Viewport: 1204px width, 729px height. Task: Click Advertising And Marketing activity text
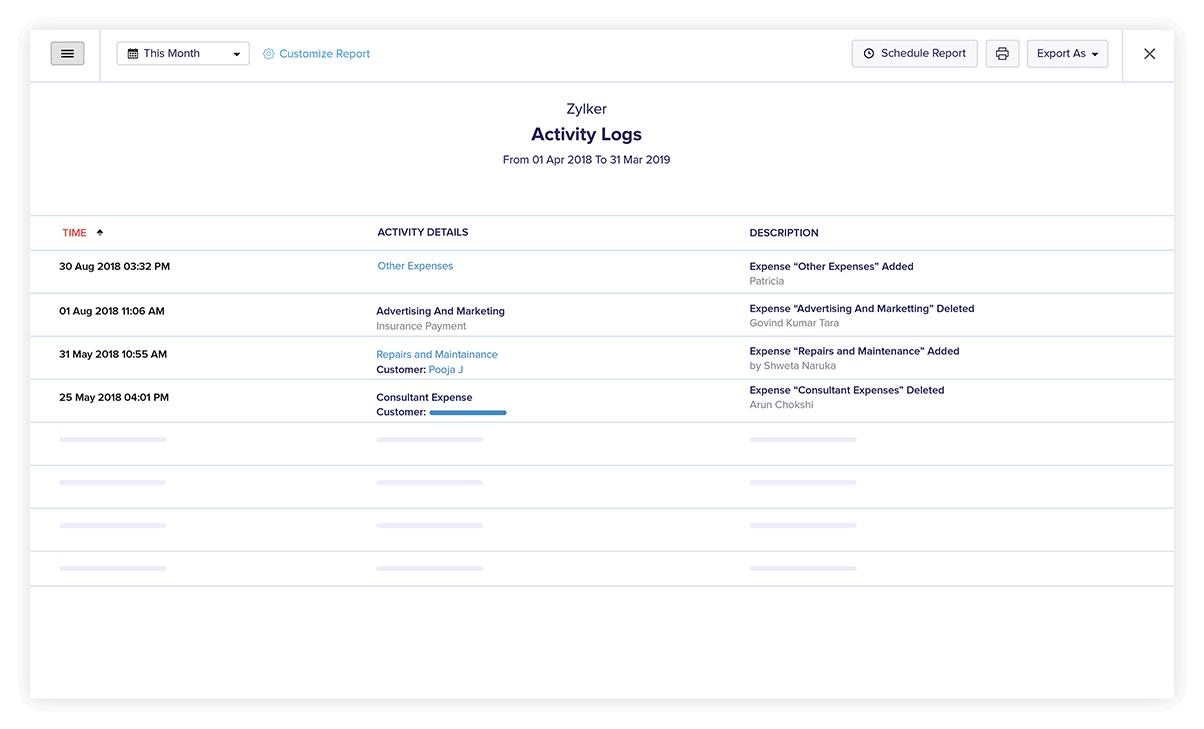point(441,311)
